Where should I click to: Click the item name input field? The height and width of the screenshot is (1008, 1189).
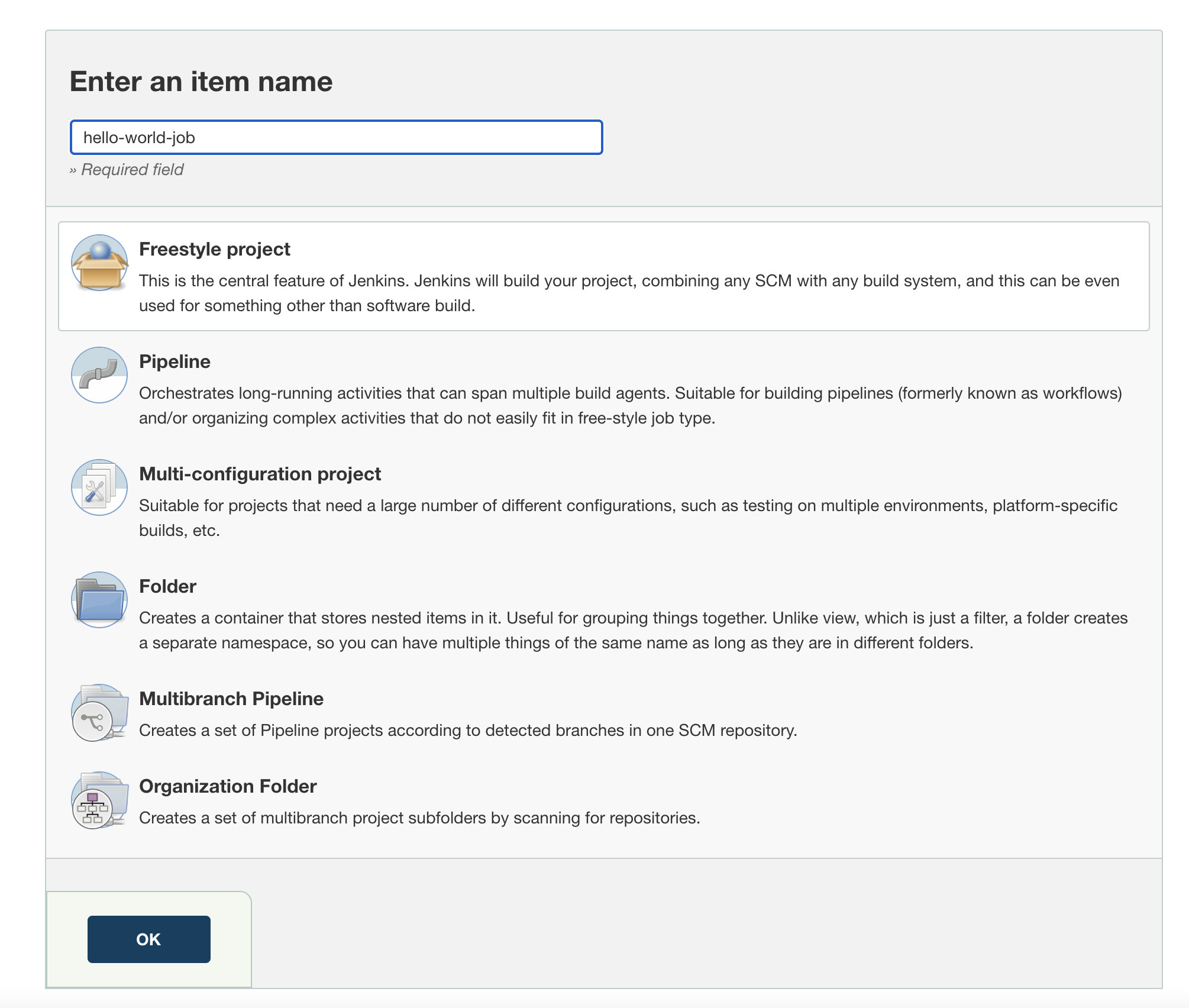337,137
